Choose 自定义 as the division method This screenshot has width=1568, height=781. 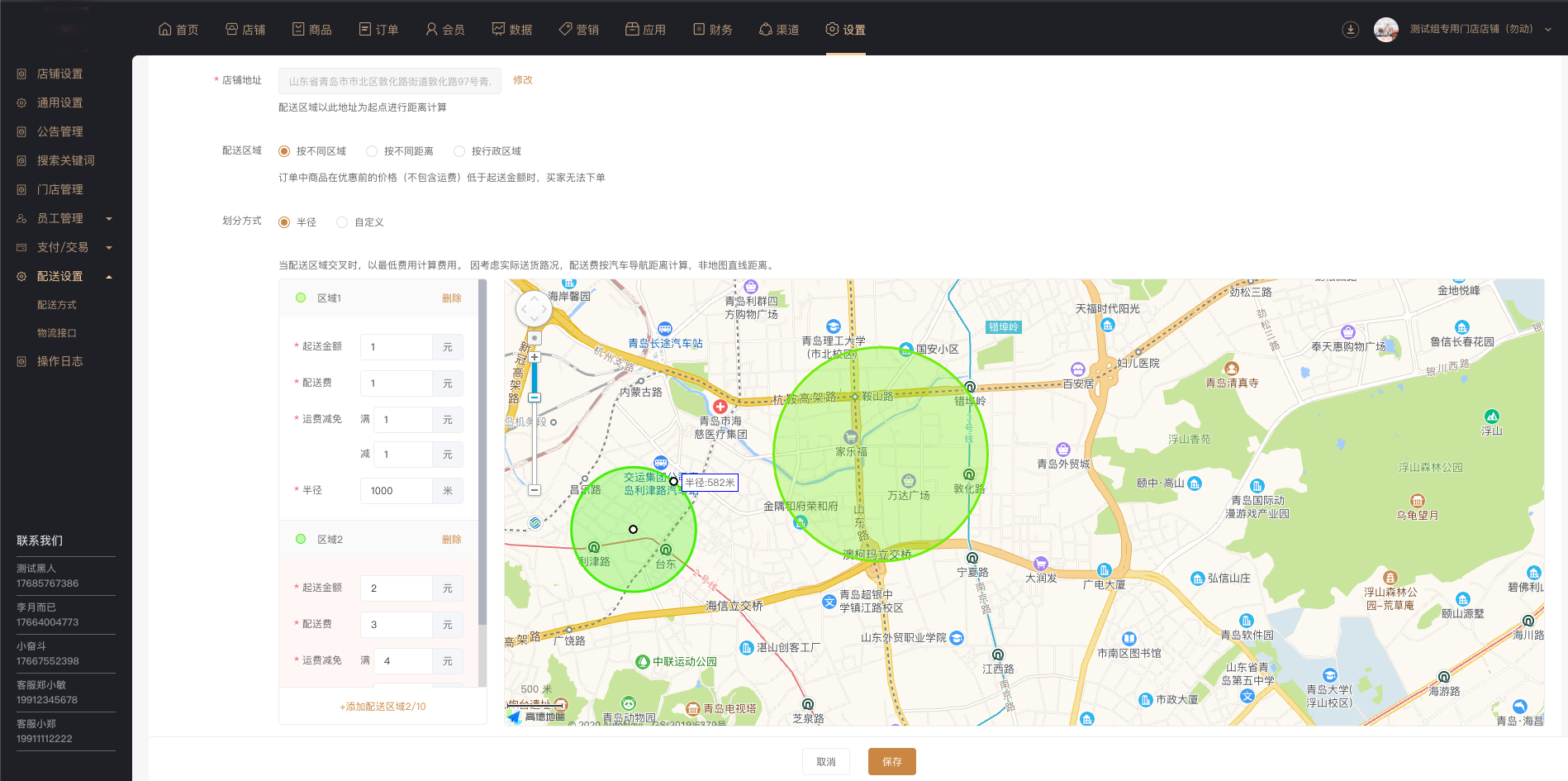point(342,222)
